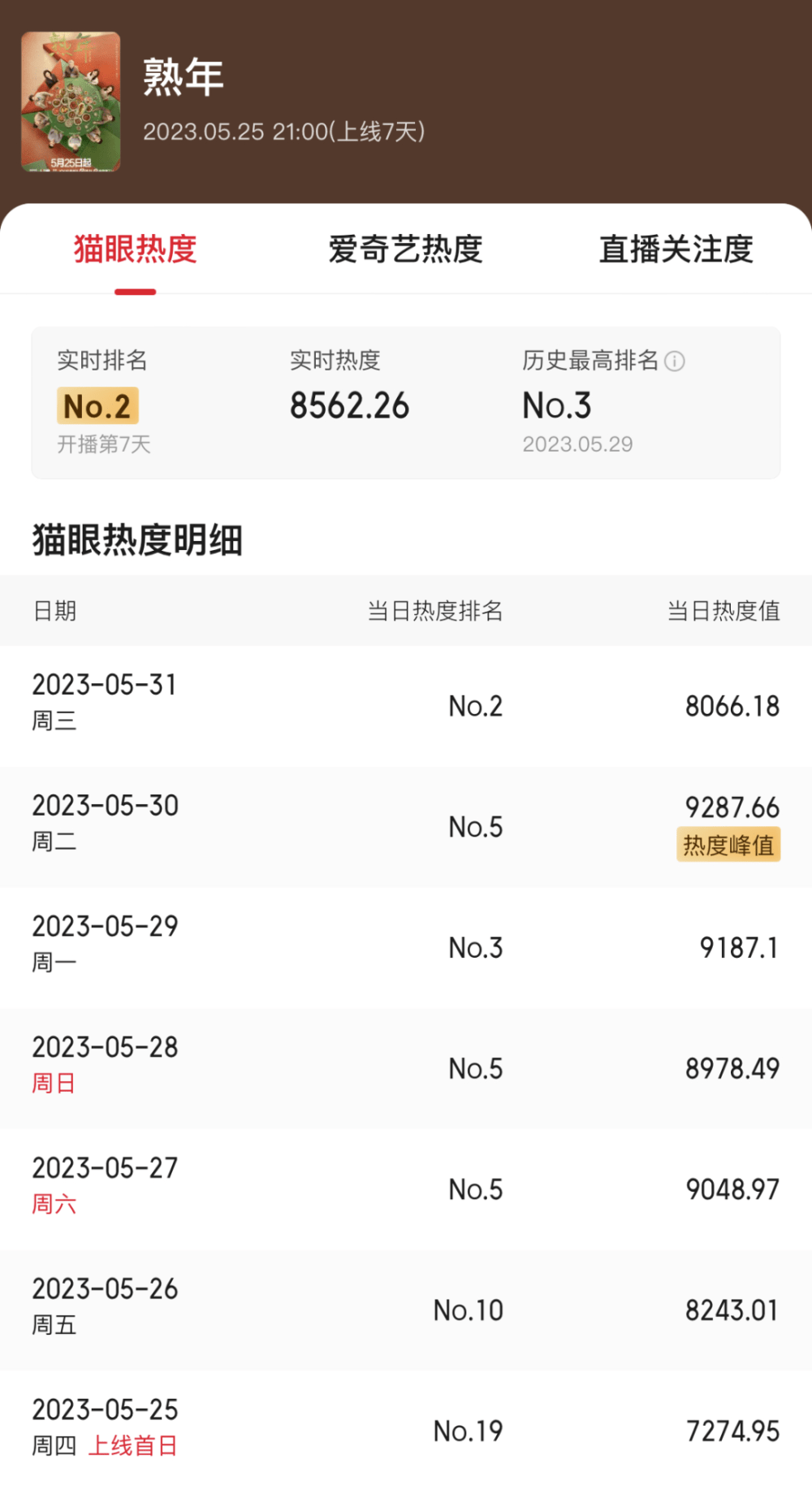Image resolution: width=812 pixels, height=1498 pixels.
Task: Tap the 日期 column header
Action: (x=55, y=611)
